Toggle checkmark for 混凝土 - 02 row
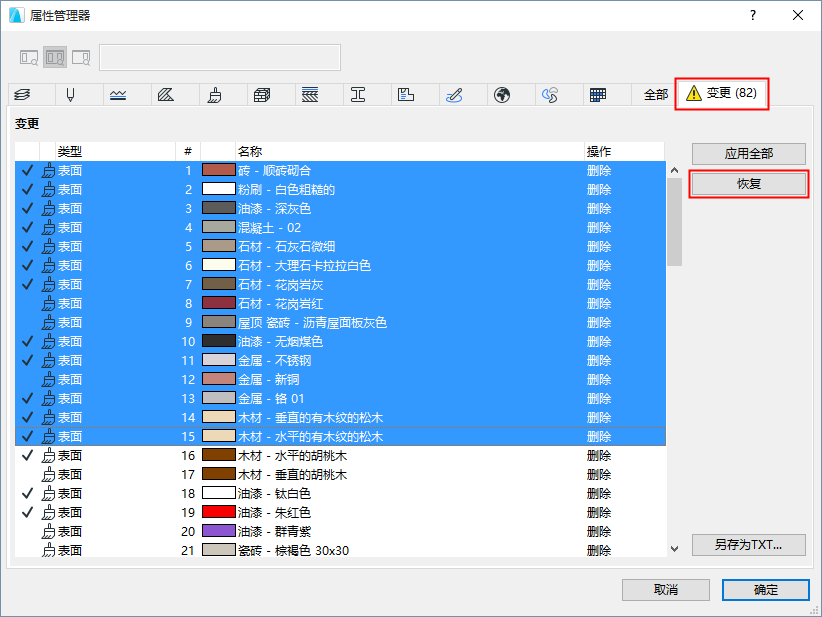The width and height of the screenshot is (822, 617). (x=27, y=228)
